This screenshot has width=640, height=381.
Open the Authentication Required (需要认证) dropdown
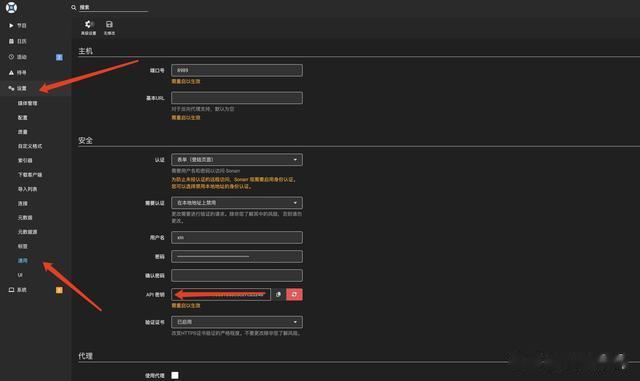[237, 203]
